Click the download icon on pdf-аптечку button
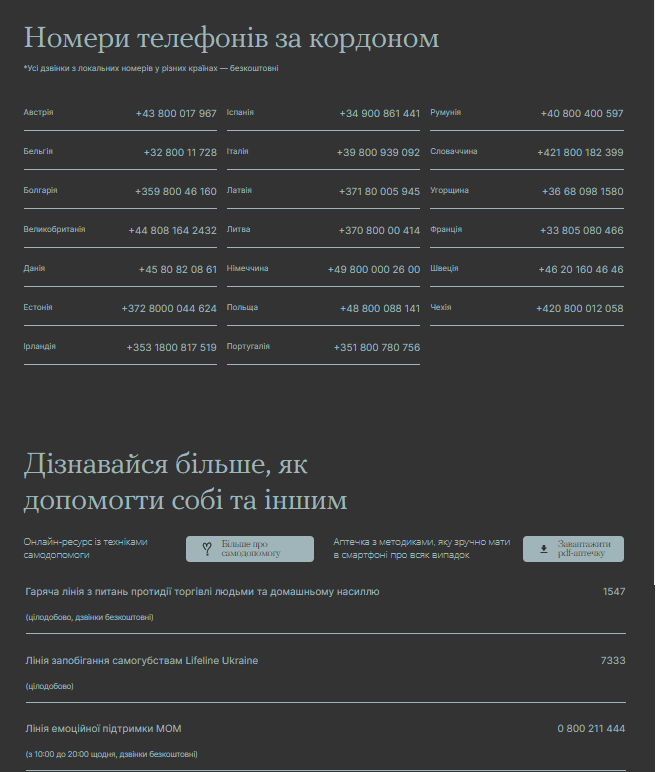The height and width of the screenshot is (772, 656). click(543, 549)
